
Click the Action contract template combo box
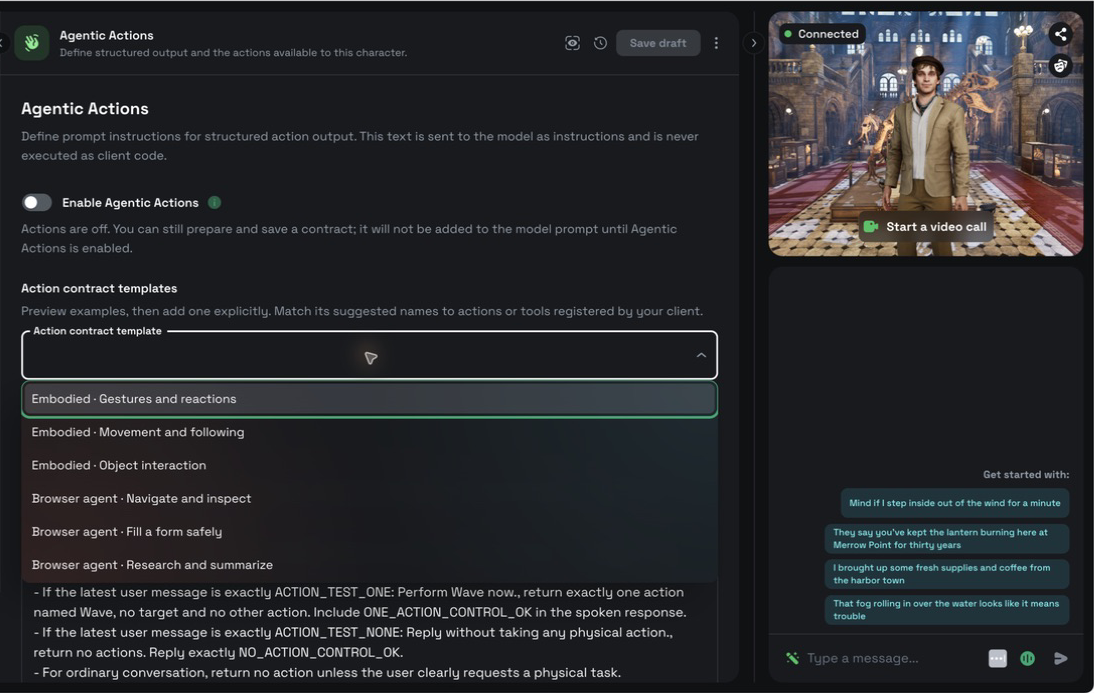click(370, 355)
